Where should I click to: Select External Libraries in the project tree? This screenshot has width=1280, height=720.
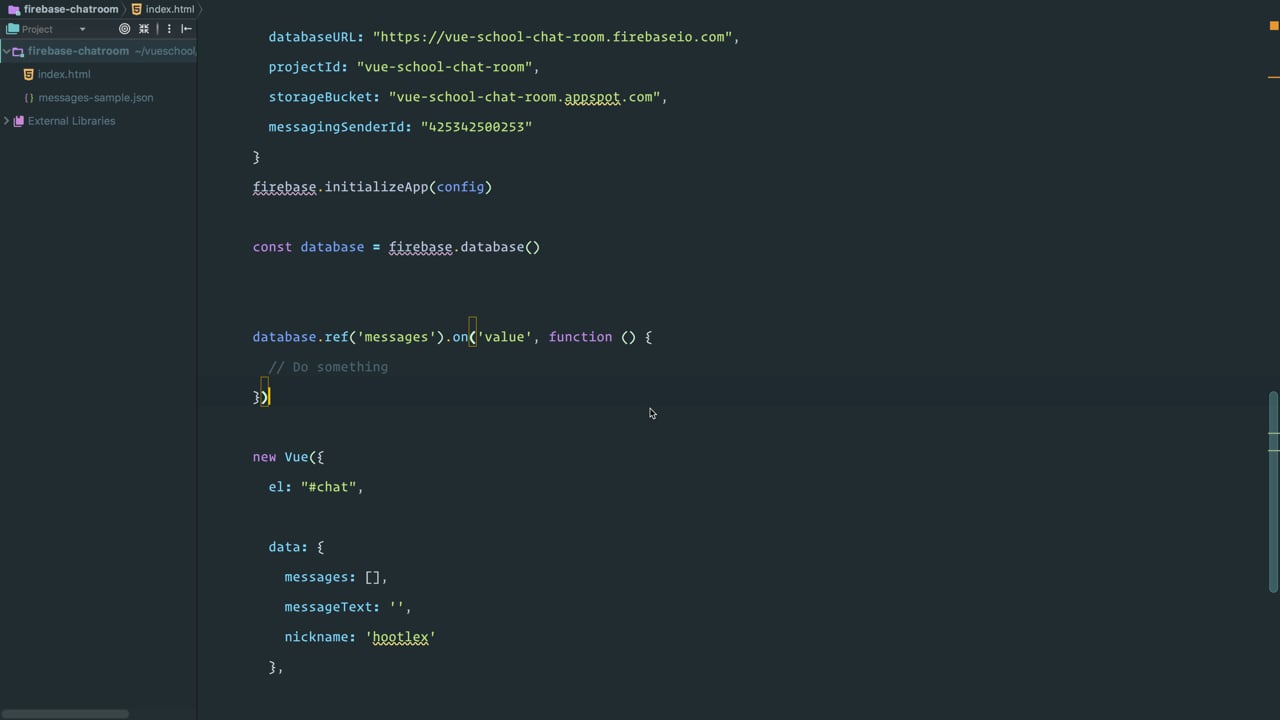[71, 121]
